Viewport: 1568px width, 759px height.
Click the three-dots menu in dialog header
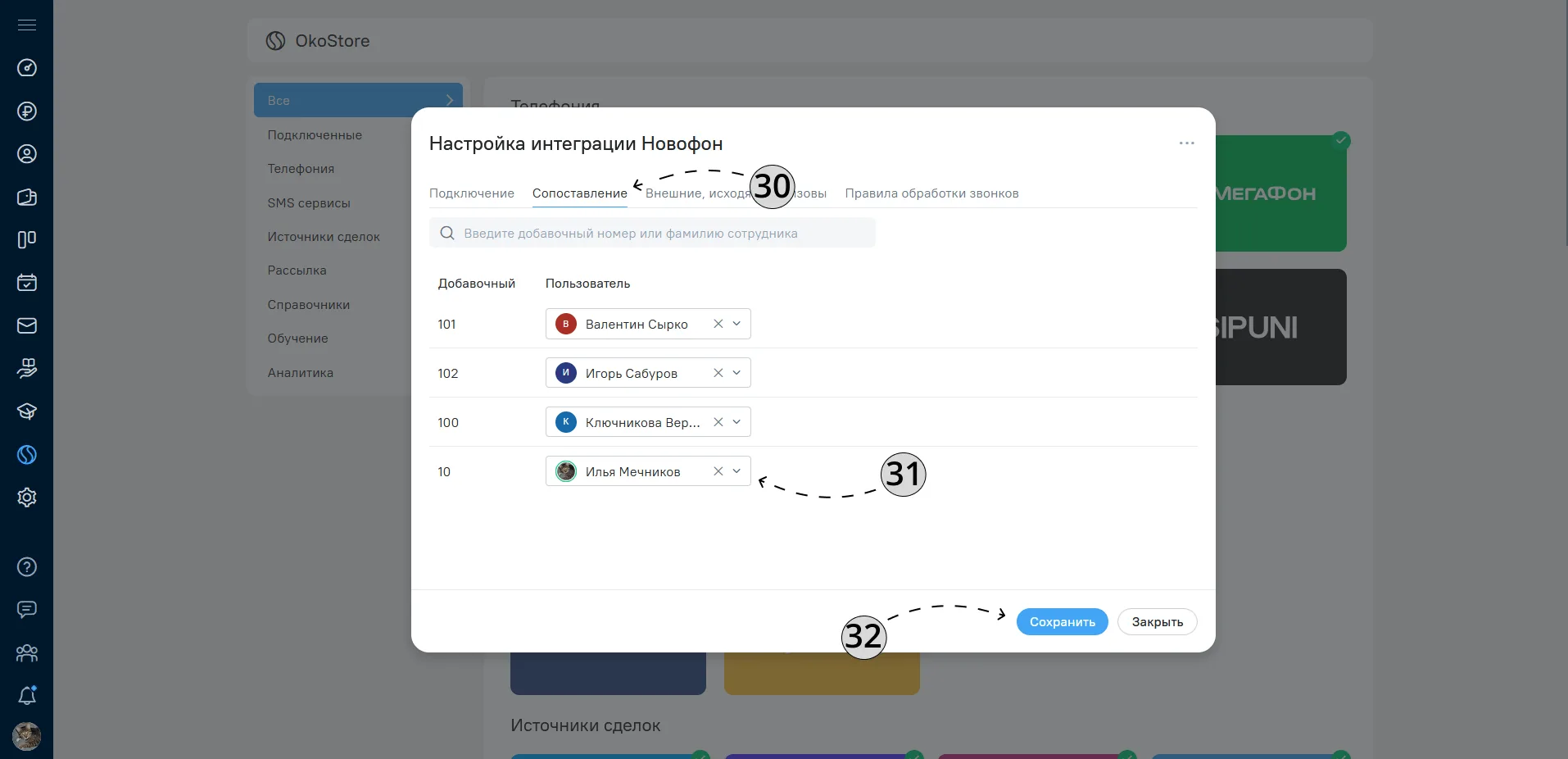[x=1186, y=143]
